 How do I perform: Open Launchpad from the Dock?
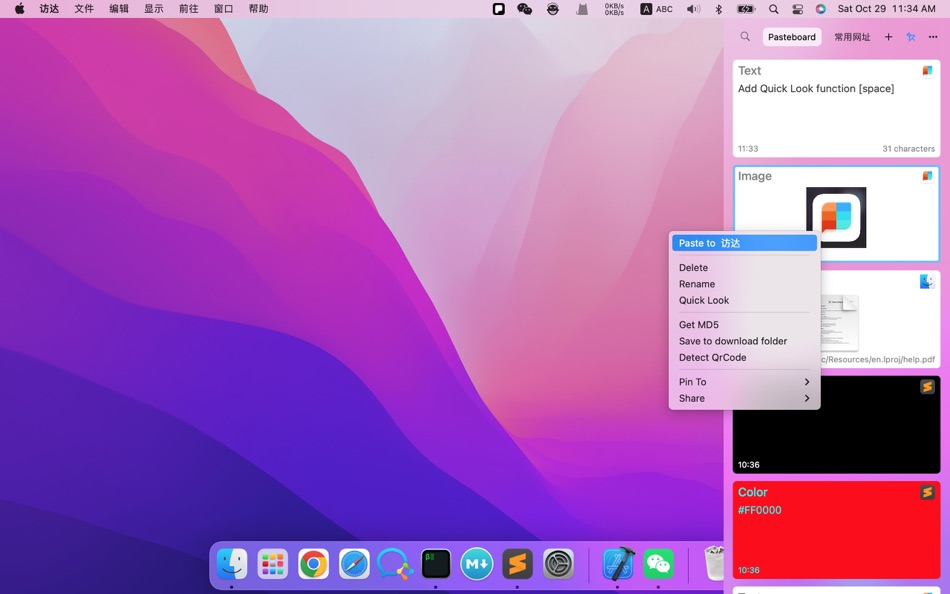pyautogui.click(x=273, y=564)
